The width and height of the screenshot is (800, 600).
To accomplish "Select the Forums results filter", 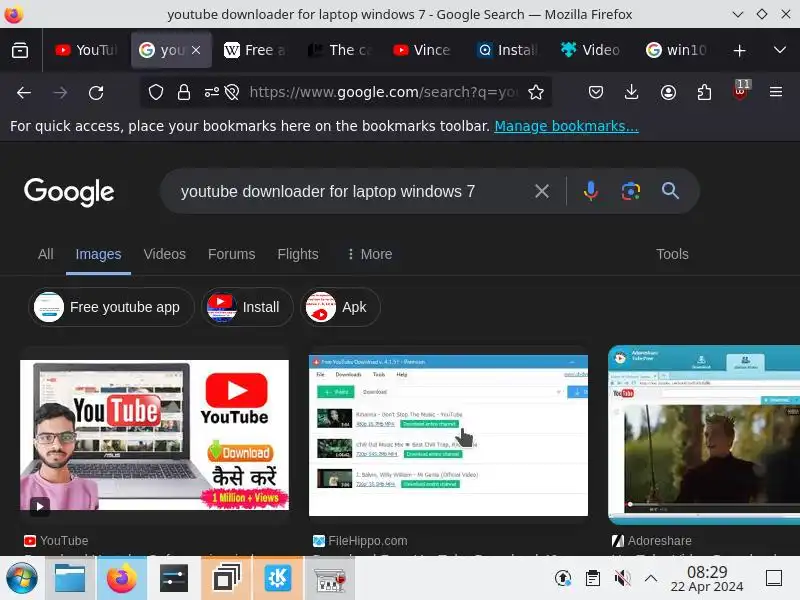I will tap(231, 254).
